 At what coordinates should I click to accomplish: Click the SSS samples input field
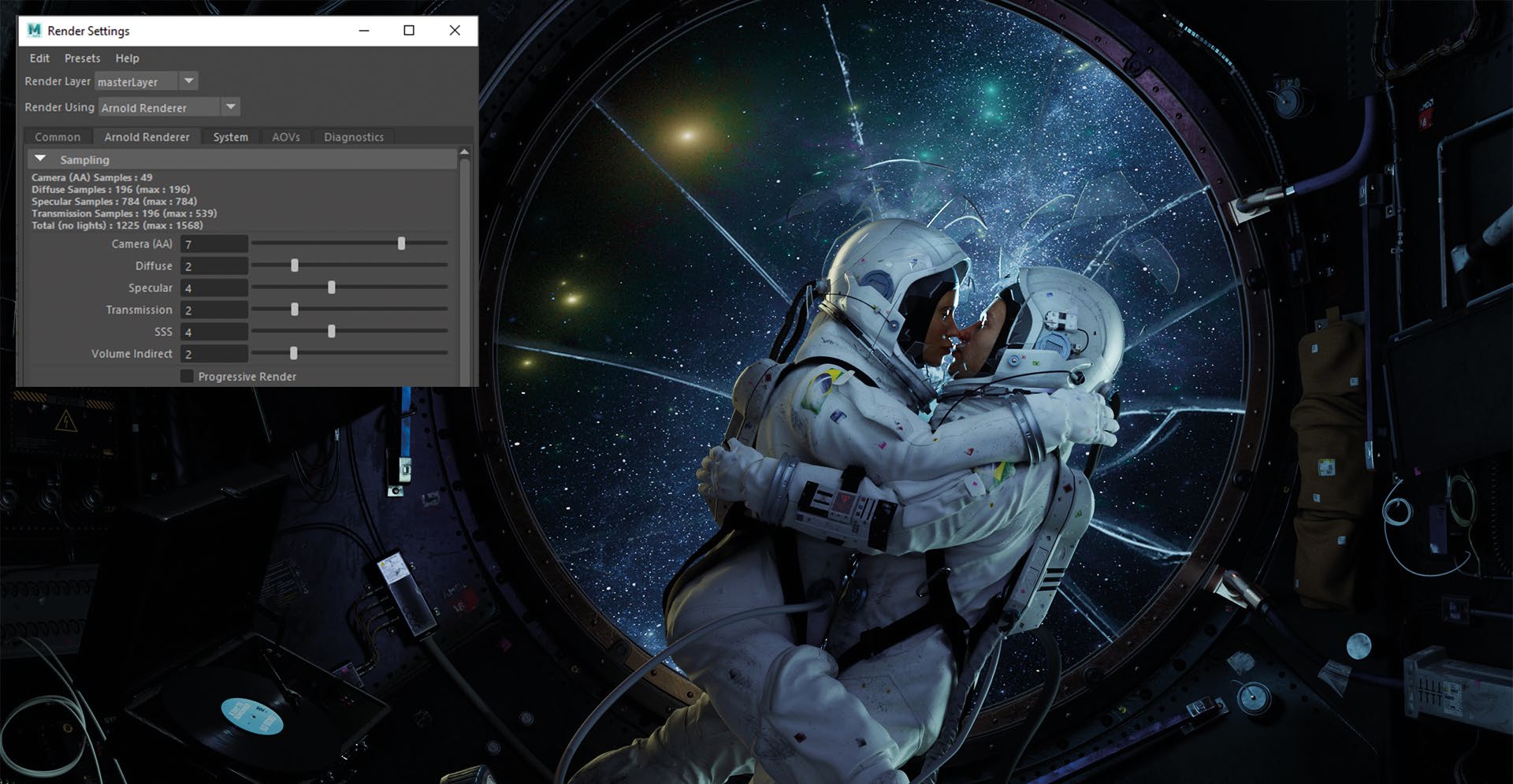click(x=214, y=332)
